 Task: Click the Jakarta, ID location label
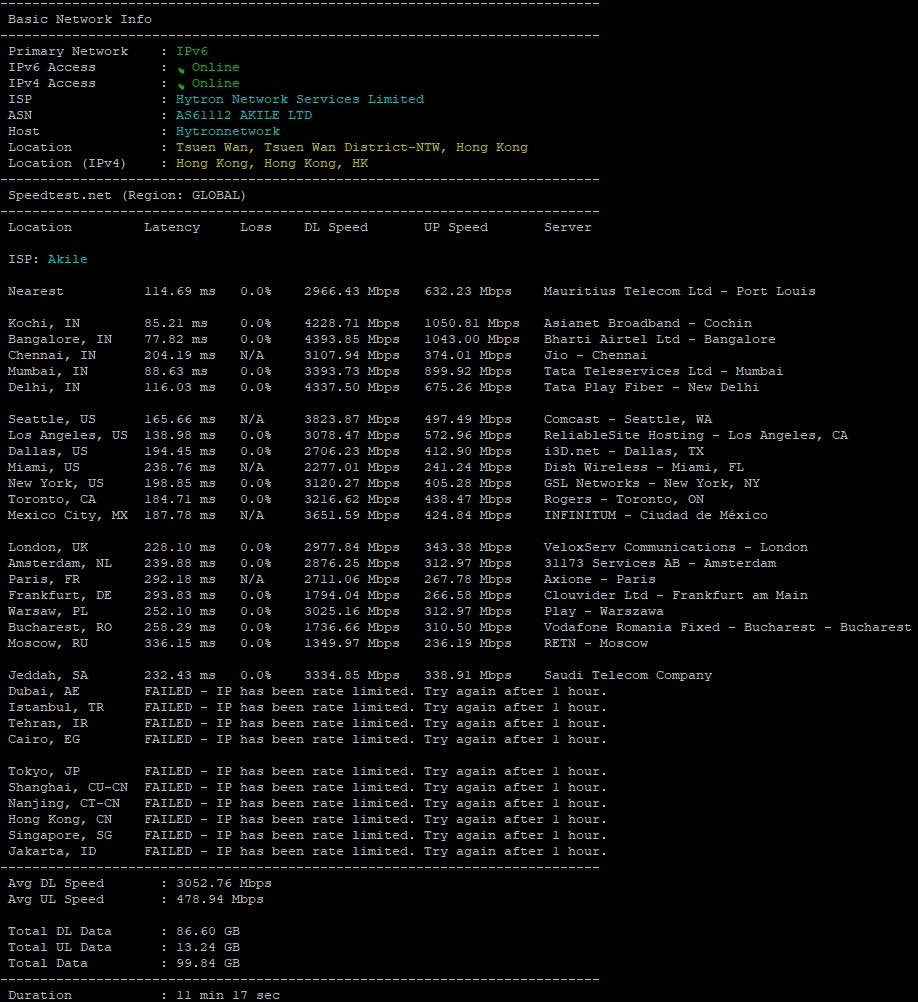[x=52, y=850]
